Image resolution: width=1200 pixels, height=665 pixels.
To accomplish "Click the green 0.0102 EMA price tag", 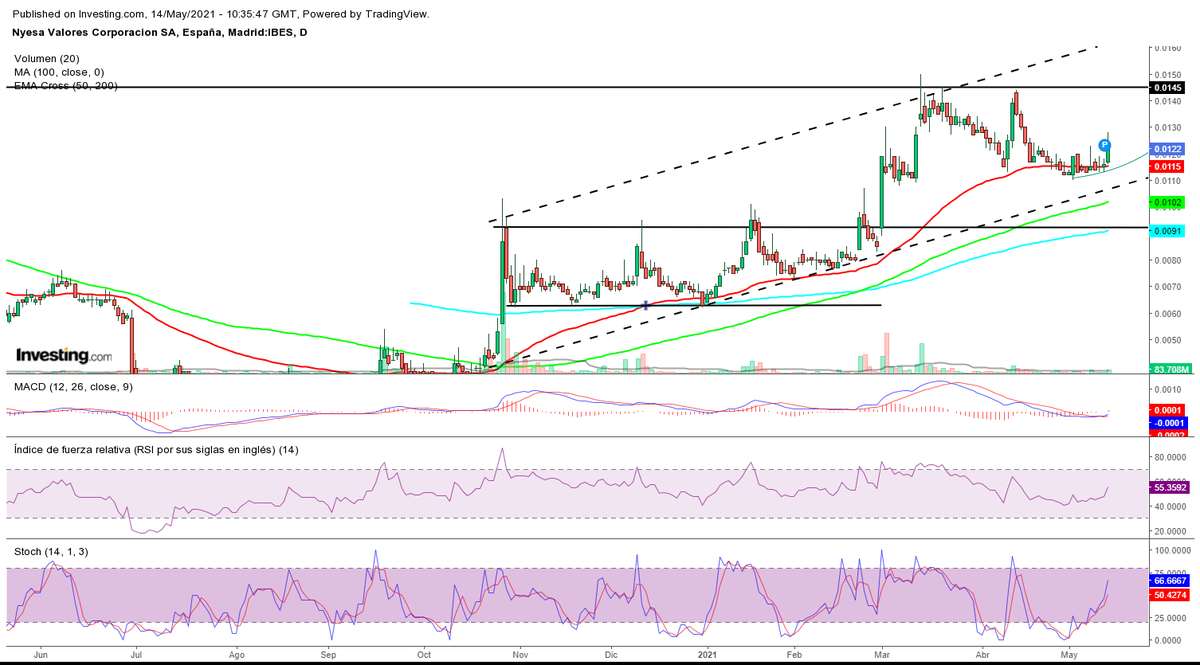I will coord(1168,202).
